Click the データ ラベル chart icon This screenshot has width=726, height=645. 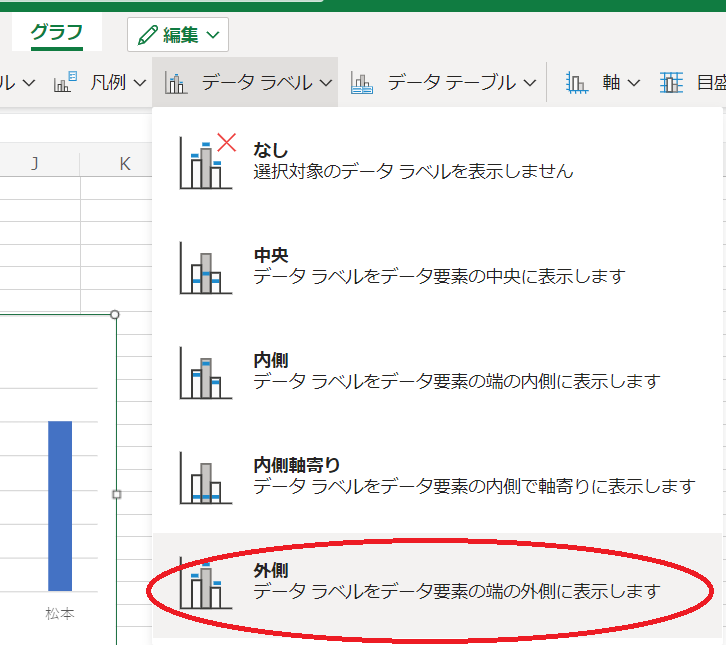(176, 83)
